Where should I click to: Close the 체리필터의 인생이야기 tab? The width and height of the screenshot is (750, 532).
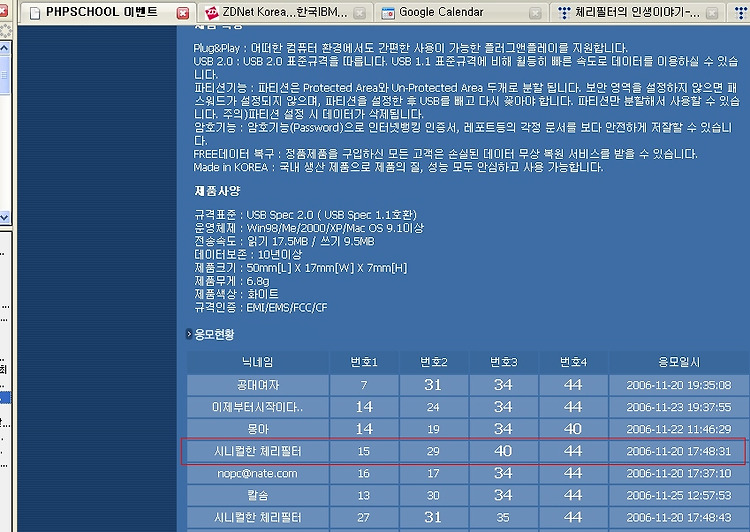(x=712, y=13)
